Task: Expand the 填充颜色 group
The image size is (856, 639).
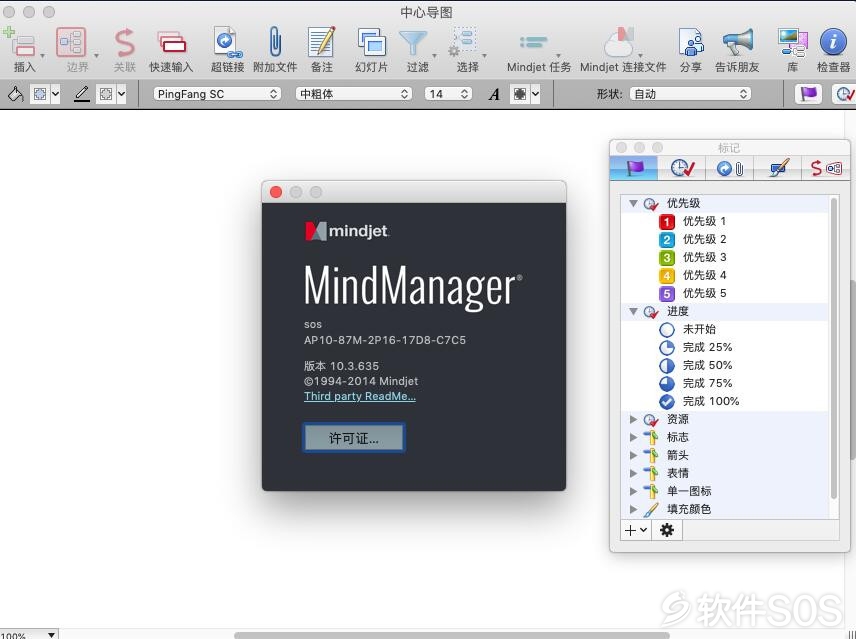Action: click(633, 509)
